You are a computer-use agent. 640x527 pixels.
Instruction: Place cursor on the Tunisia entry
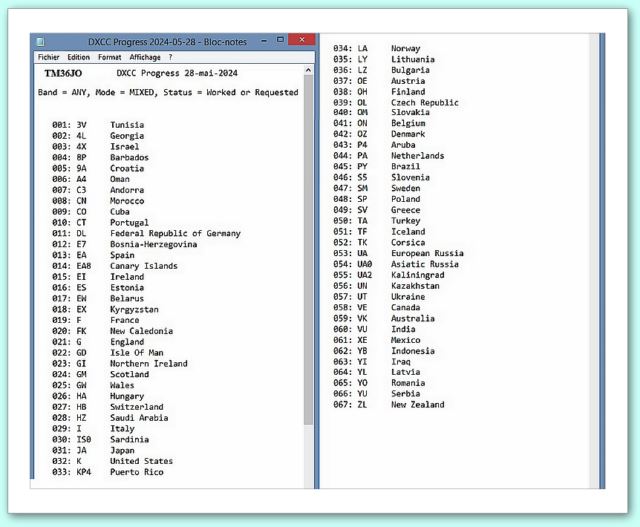(x=127, y=124)
